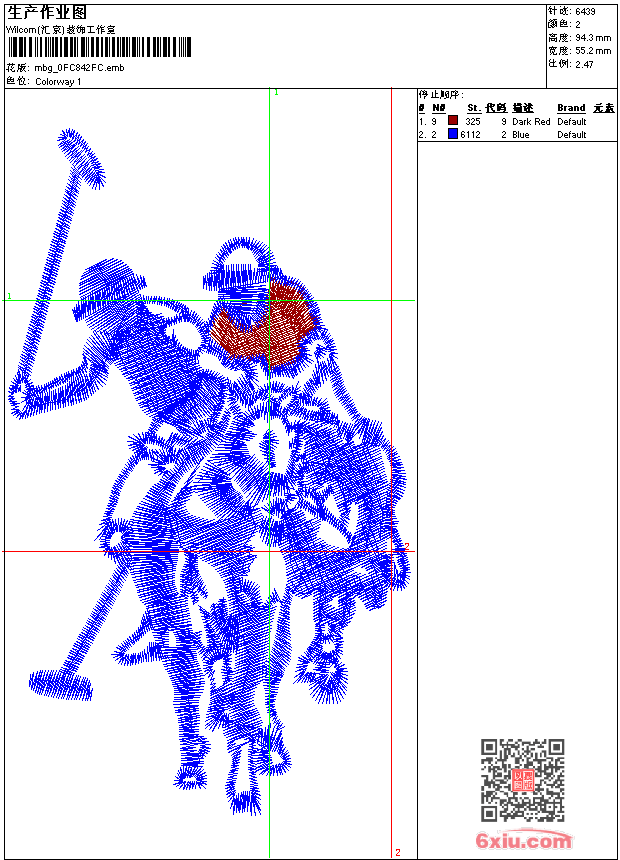This screenshot has width=620, height=860.
Task: Click the Wilcom(汇京) studio name text
Action: (x=60, y=30)
